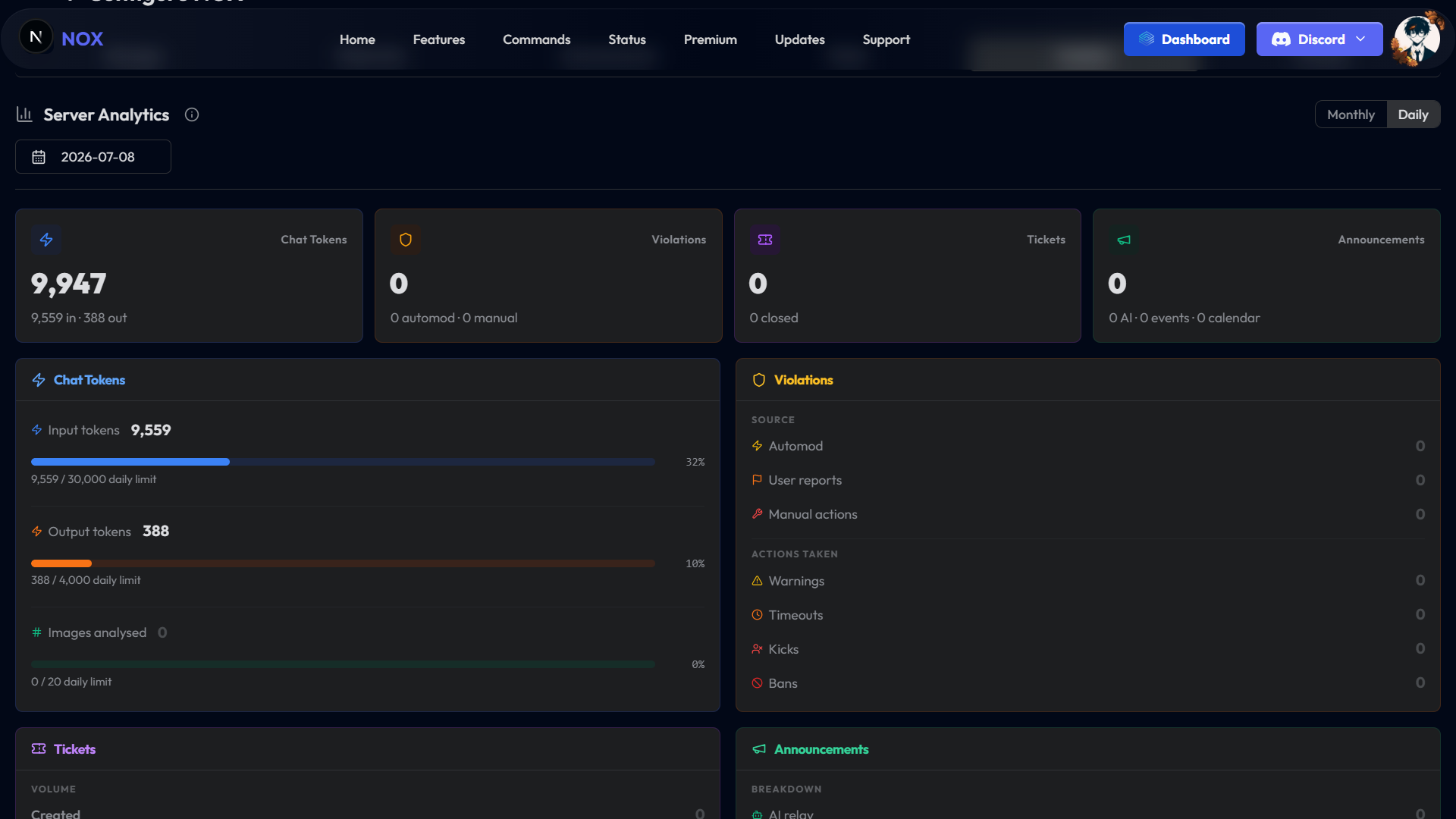
Task: Click the Bans prohibited icon
Action: pyautogui.click(x=757, y=683)
